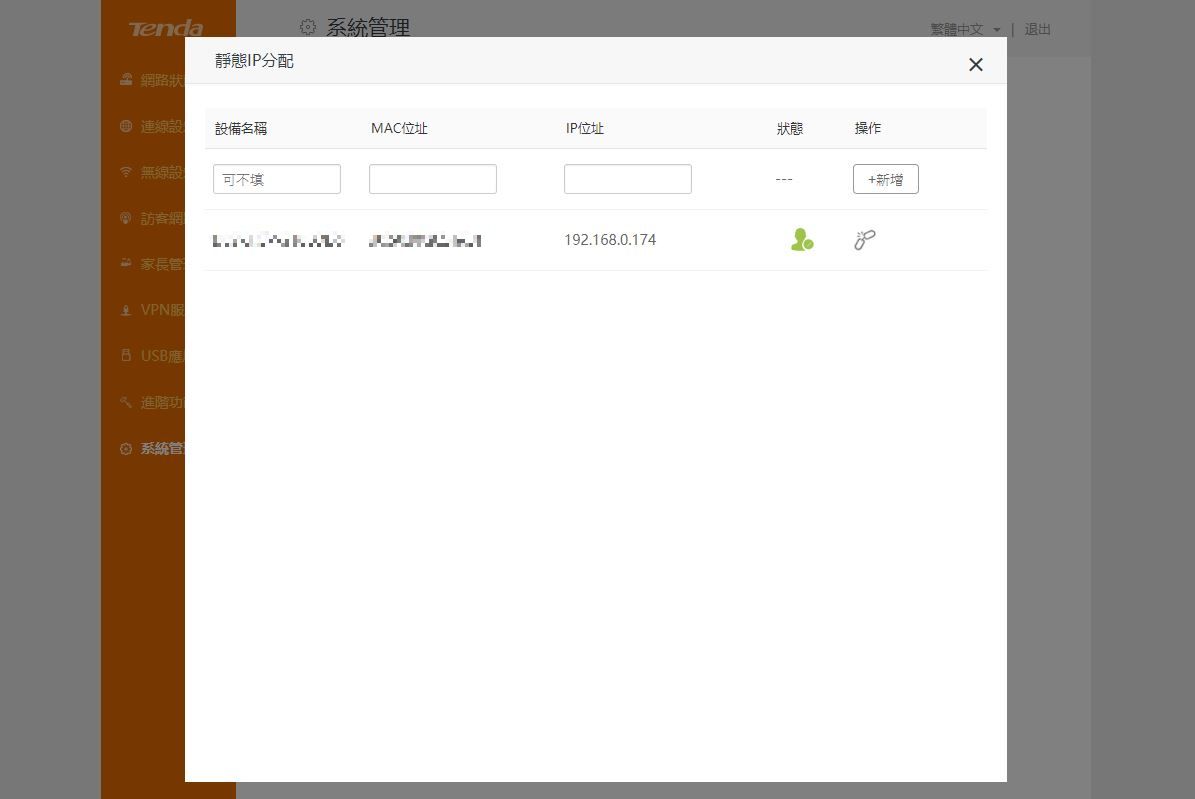1195x799 pixels.
Task: Open the 網路狀態 sidebar menu item
Action: click(152, 80)
